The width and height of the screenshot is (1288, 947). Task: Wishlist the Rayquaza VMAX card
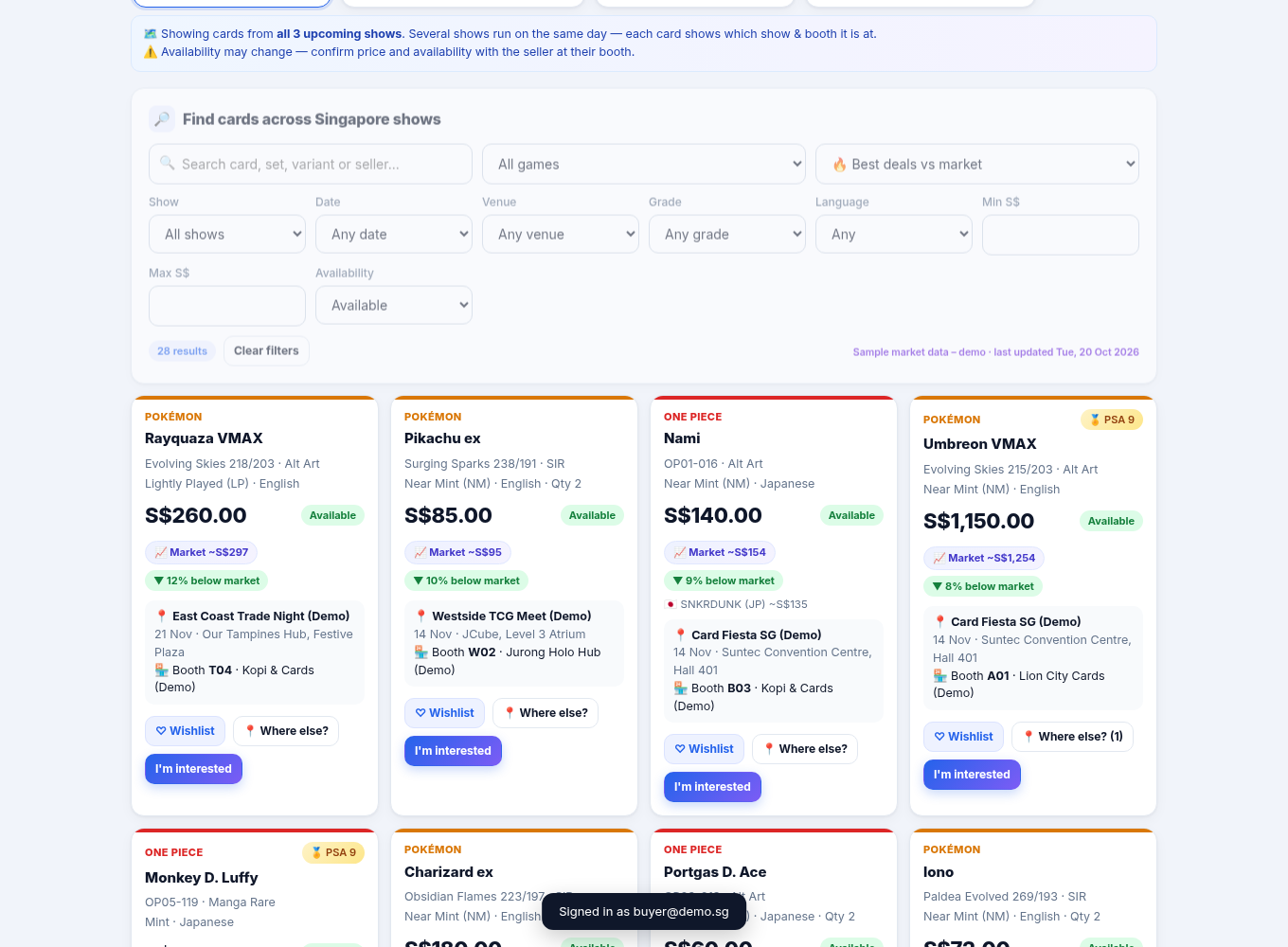(185, 731)
